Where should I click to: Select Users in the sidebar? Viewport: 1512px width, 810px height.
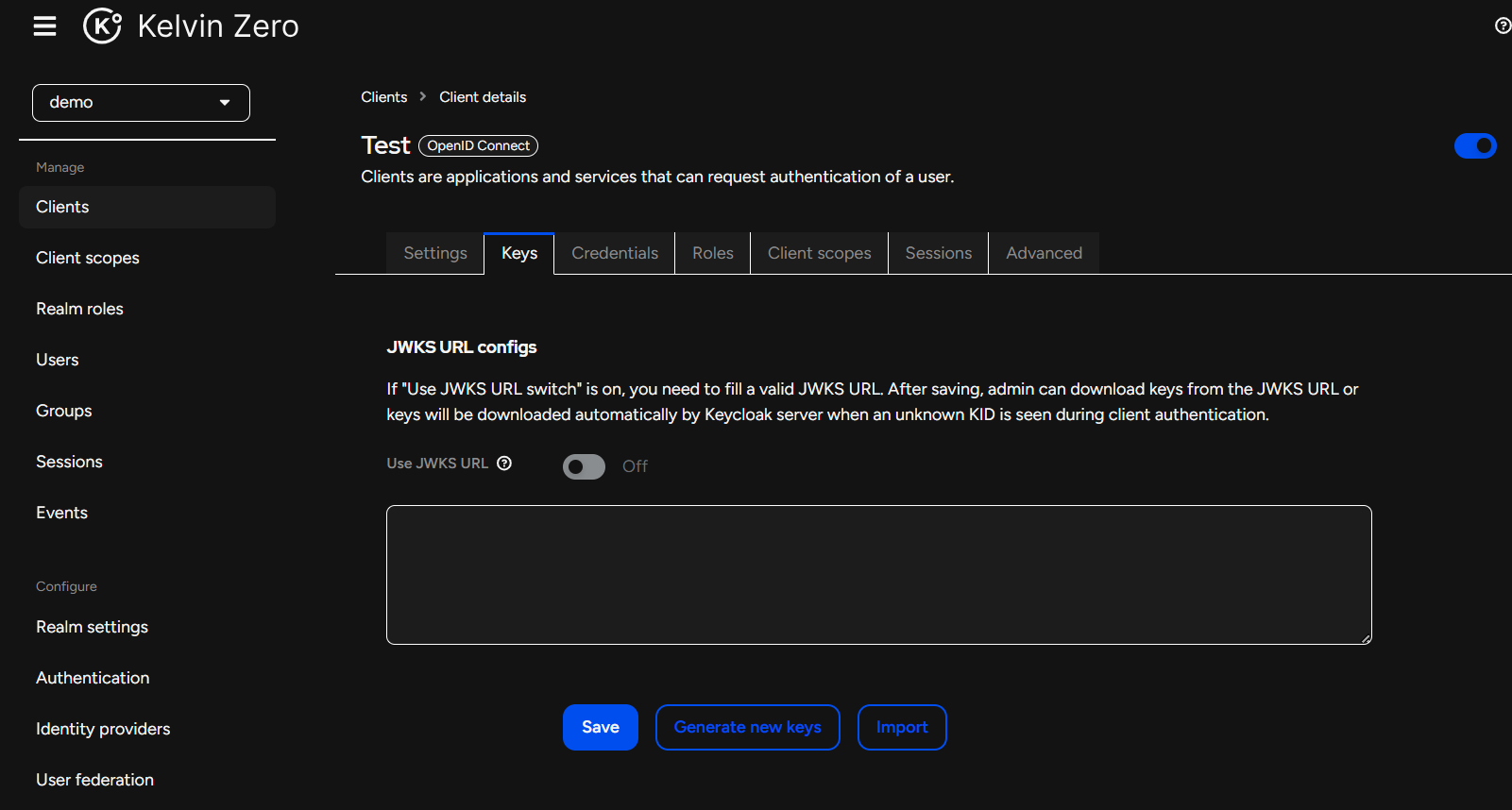57,360
